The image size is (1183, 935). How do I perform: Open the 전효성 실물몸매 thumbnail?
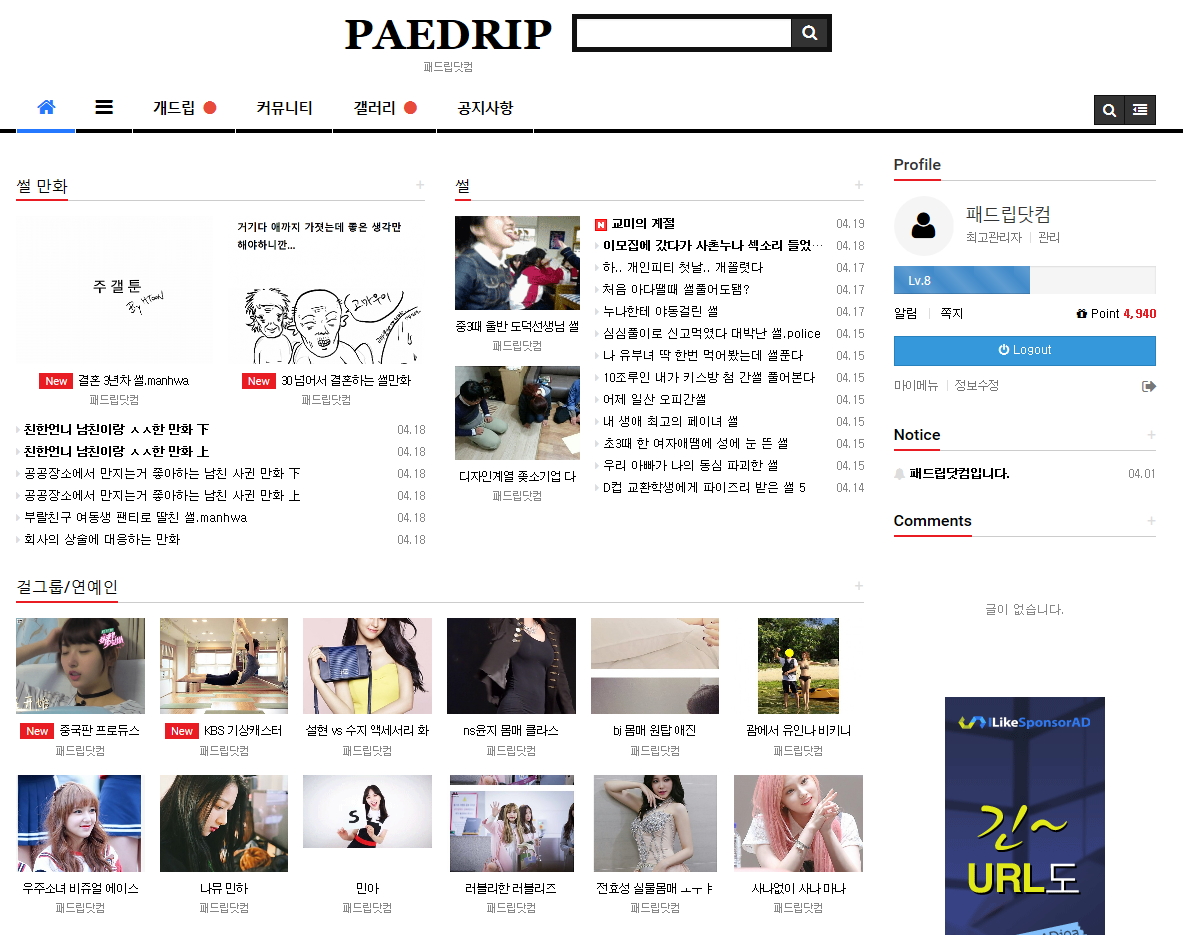pos(655,823)
